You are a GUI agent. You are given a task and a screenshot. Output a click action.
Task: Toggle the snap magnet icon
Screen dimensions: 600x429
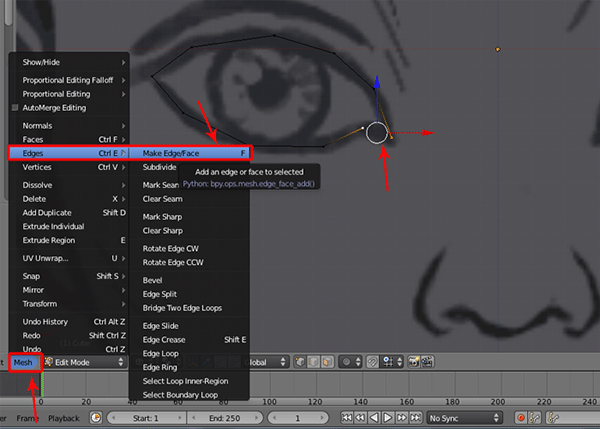pos(372,362)
